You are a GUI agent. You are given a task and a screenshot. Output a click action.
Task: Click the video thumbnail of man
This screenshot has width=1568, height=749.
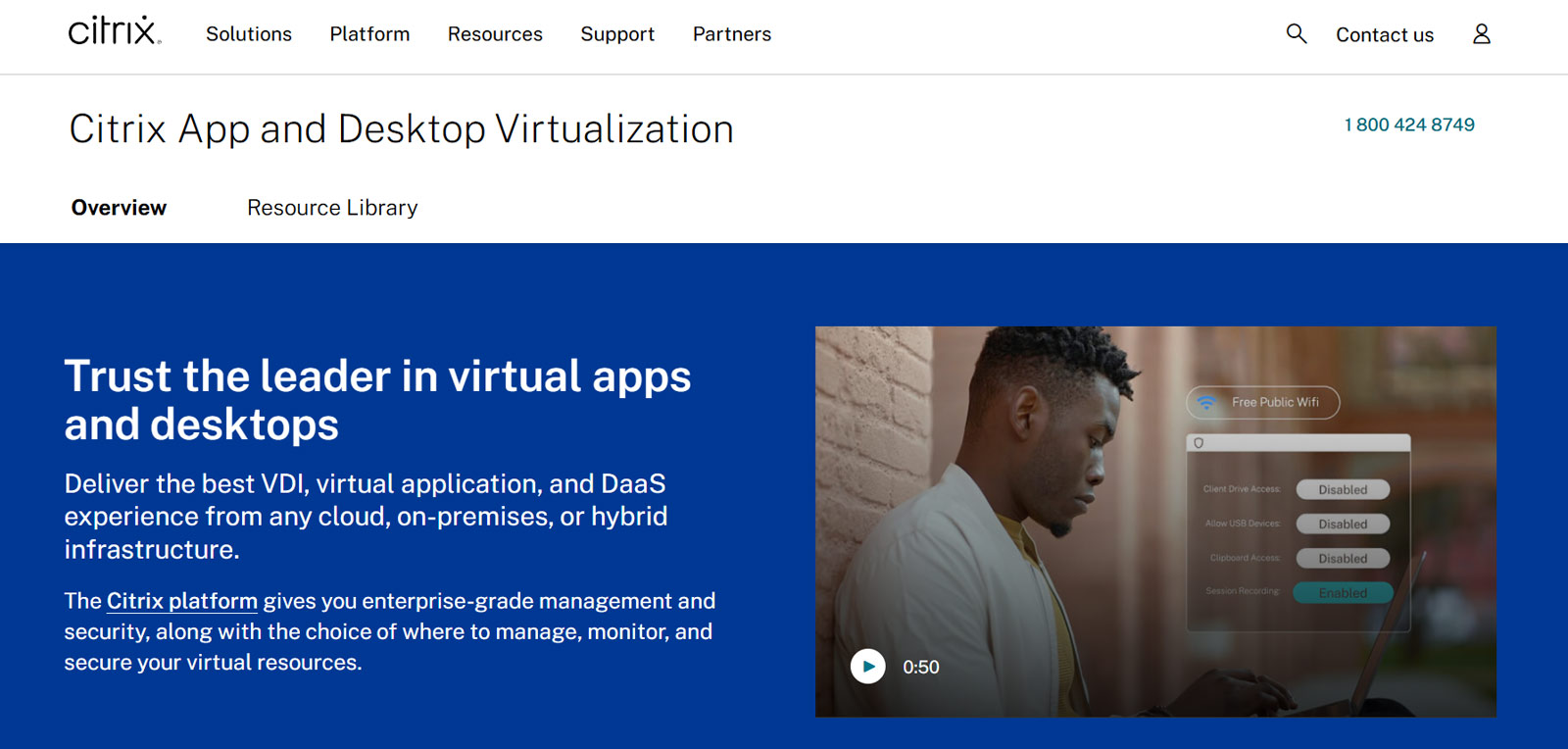(x=1155, y=522)
